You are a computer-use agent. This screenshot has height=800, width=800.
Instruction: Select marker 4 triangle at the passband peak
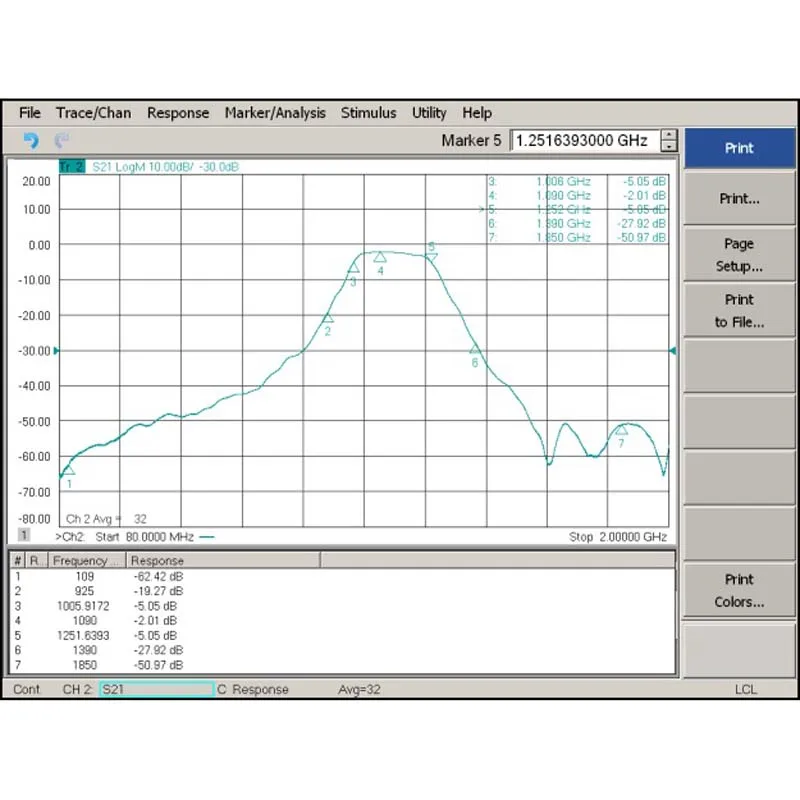380,258
